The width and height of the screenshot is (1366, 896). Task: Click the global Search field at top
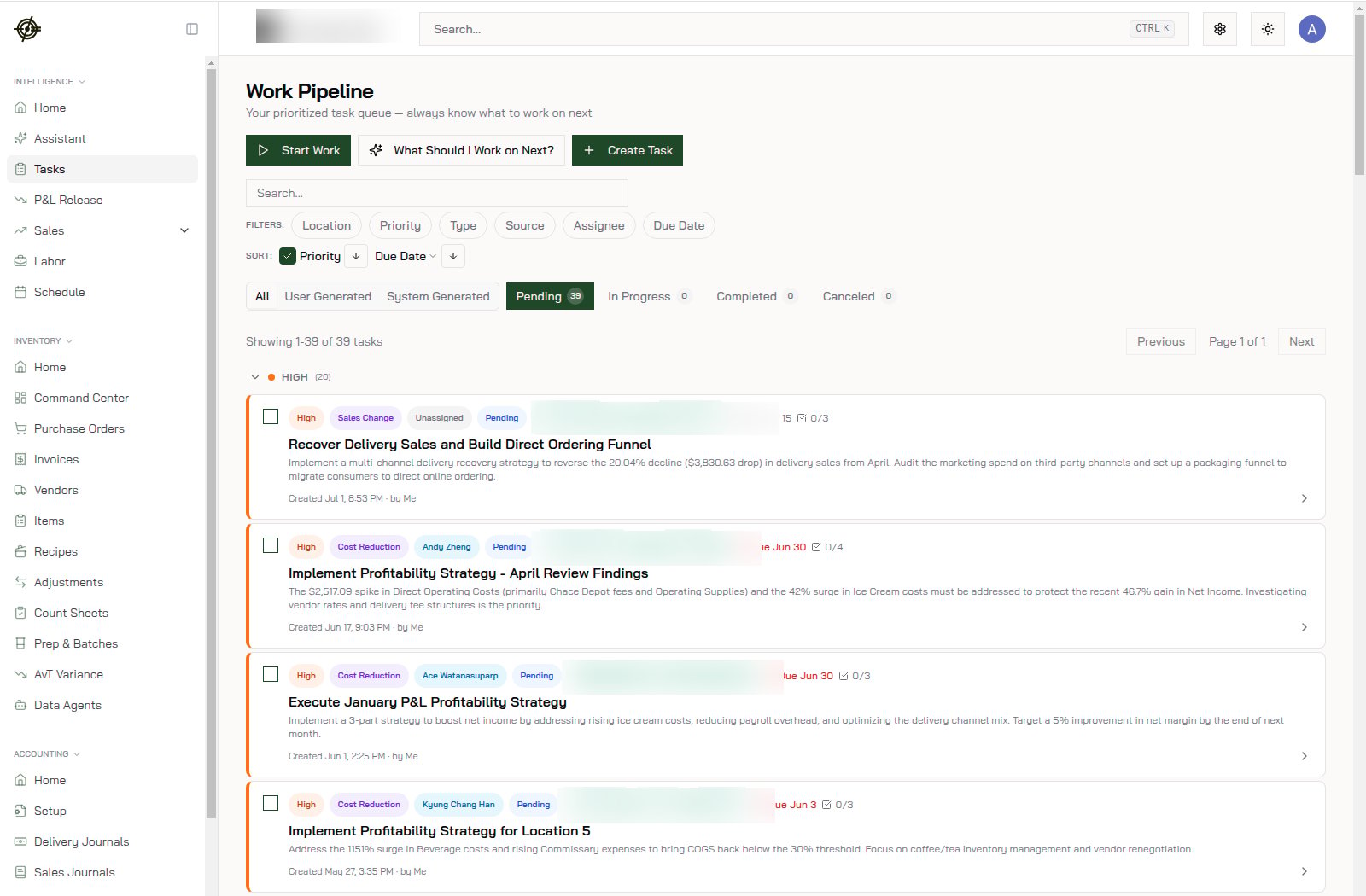point(803,29)
